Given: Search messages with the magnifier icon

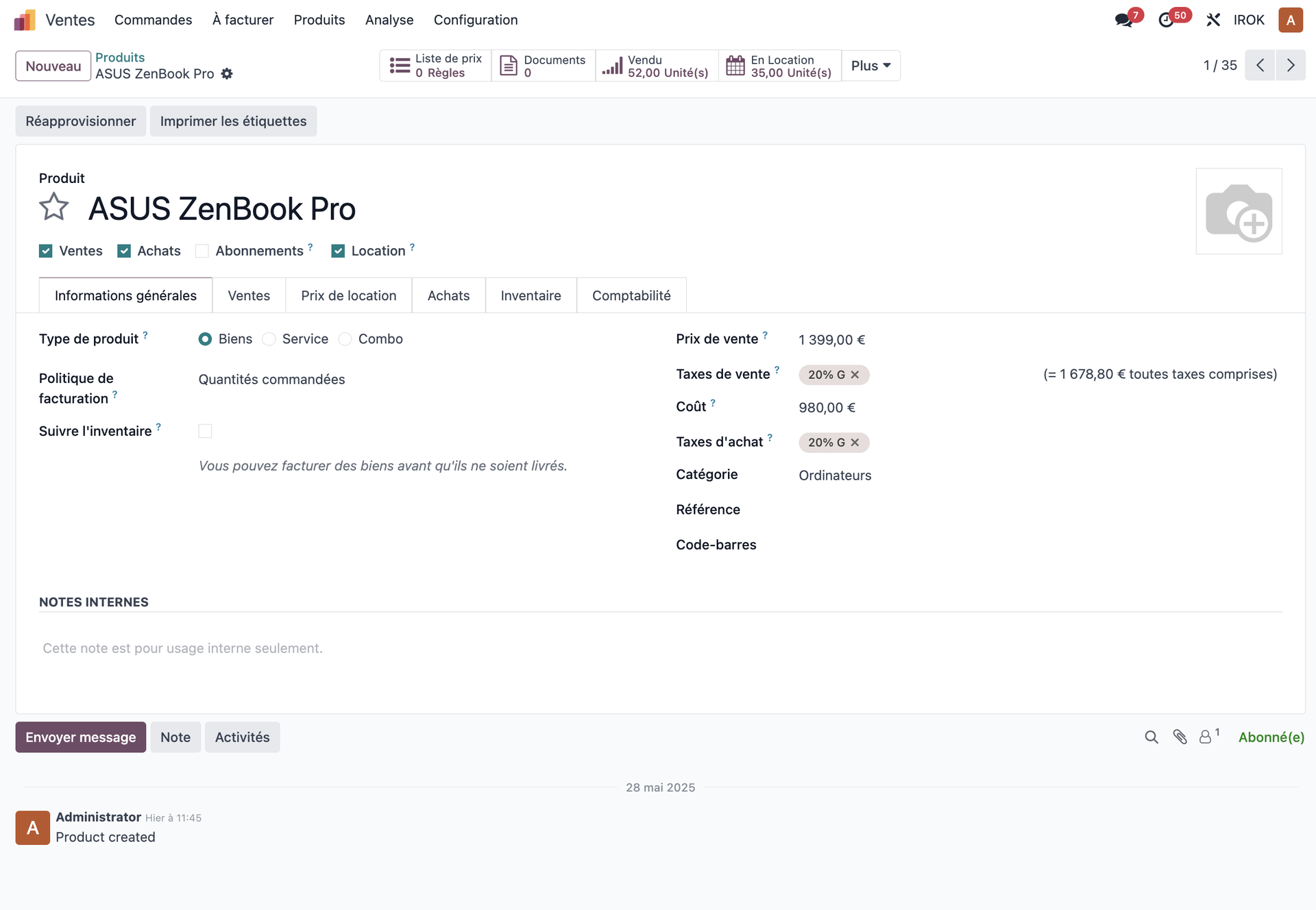Looking at the screenshot, I should tap(1151, 737).
